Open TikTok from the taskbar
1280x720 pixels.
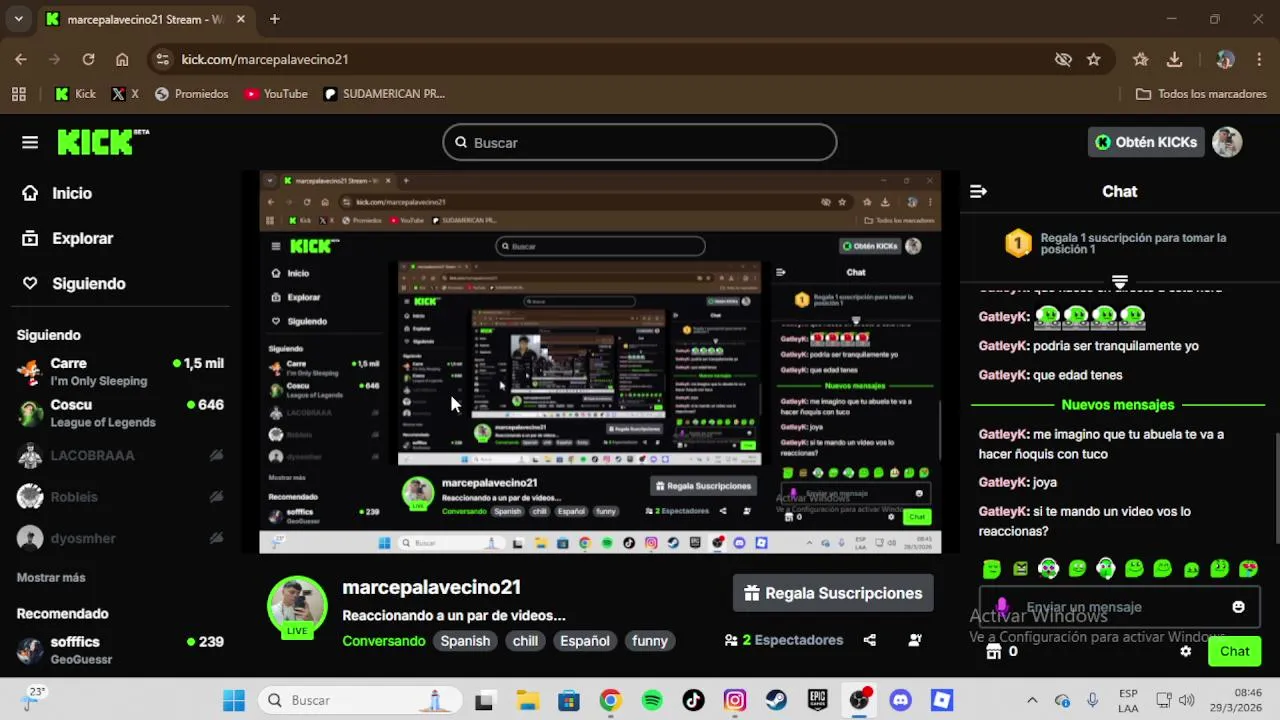pos(693,700)
